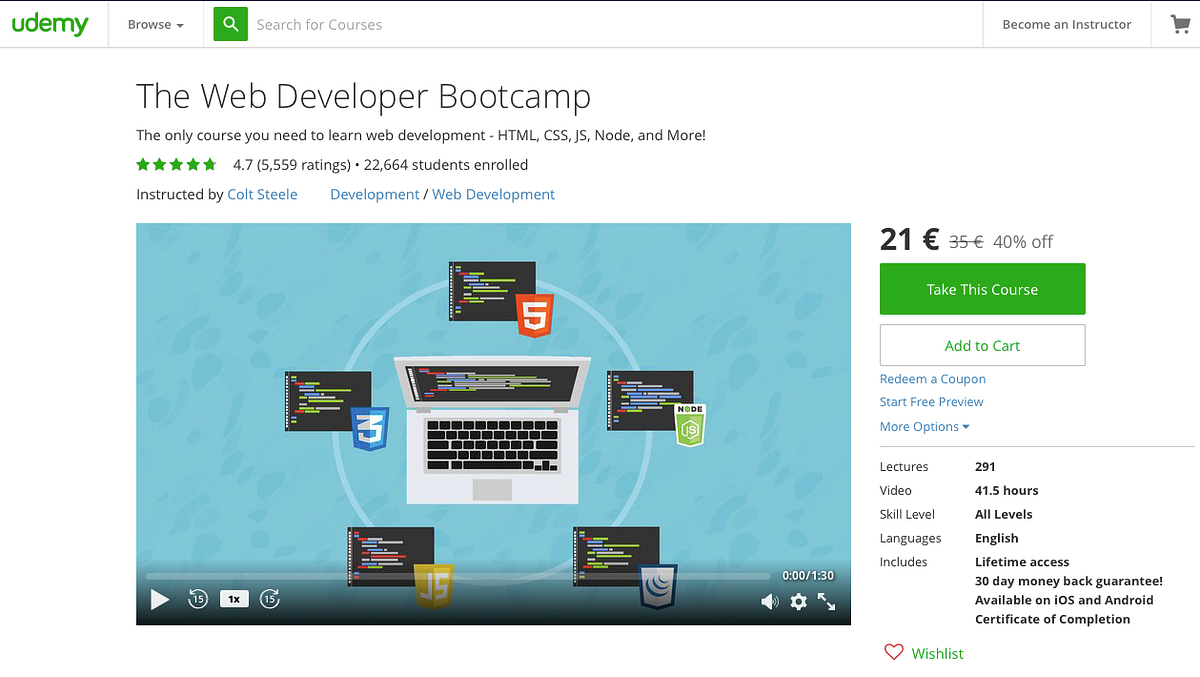Click the Wishlist text link

pyautogui.click(x=938, y=653)
